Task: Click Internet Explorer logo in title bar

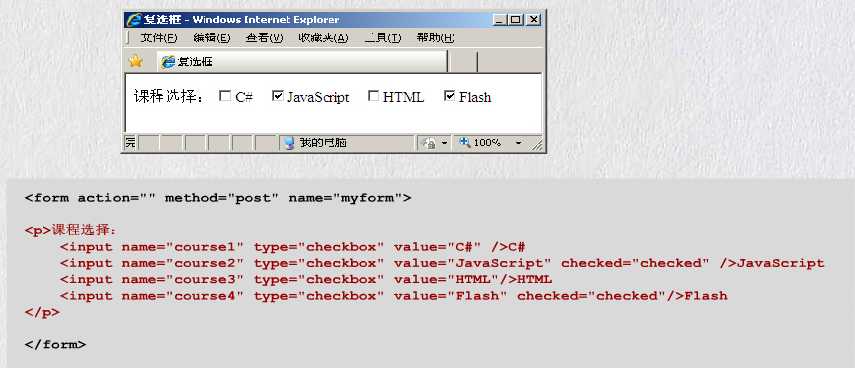Action: pyautogui.click(x=133, y=20)
